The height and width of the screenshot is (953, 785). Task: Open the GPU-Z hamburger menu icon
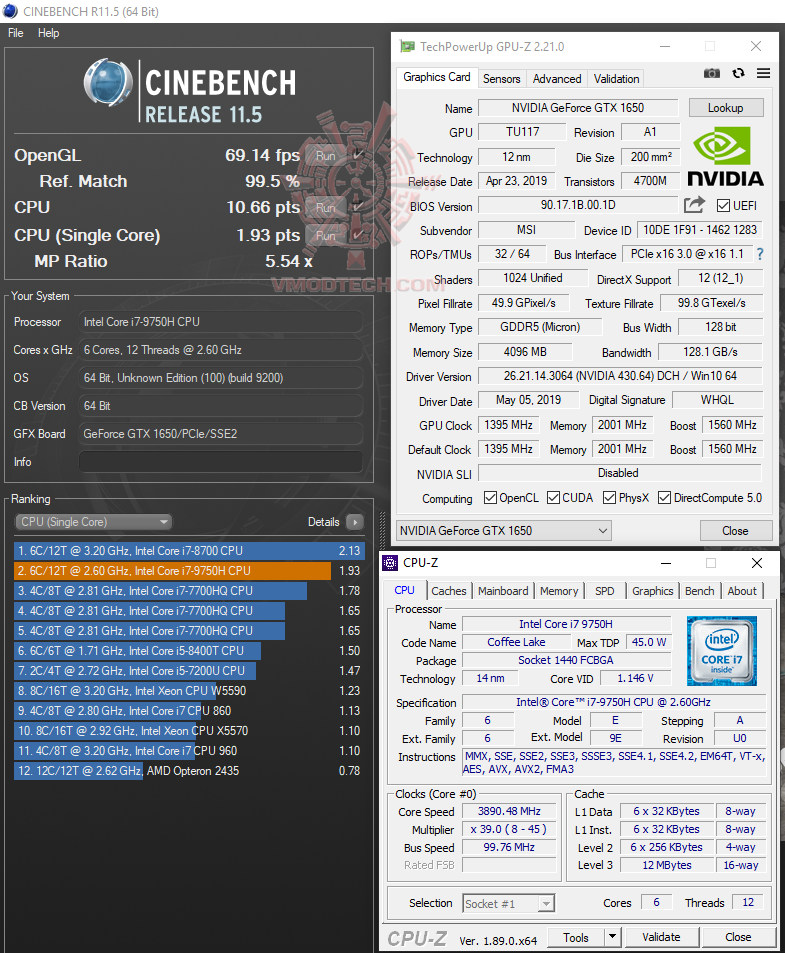764,73
